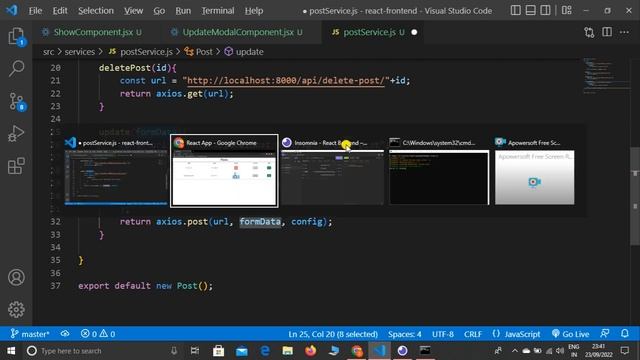Viewport: 640px width, 360px height.
Task: Toggle the primary side bar layout icon
Action: (x=516, y=10)
